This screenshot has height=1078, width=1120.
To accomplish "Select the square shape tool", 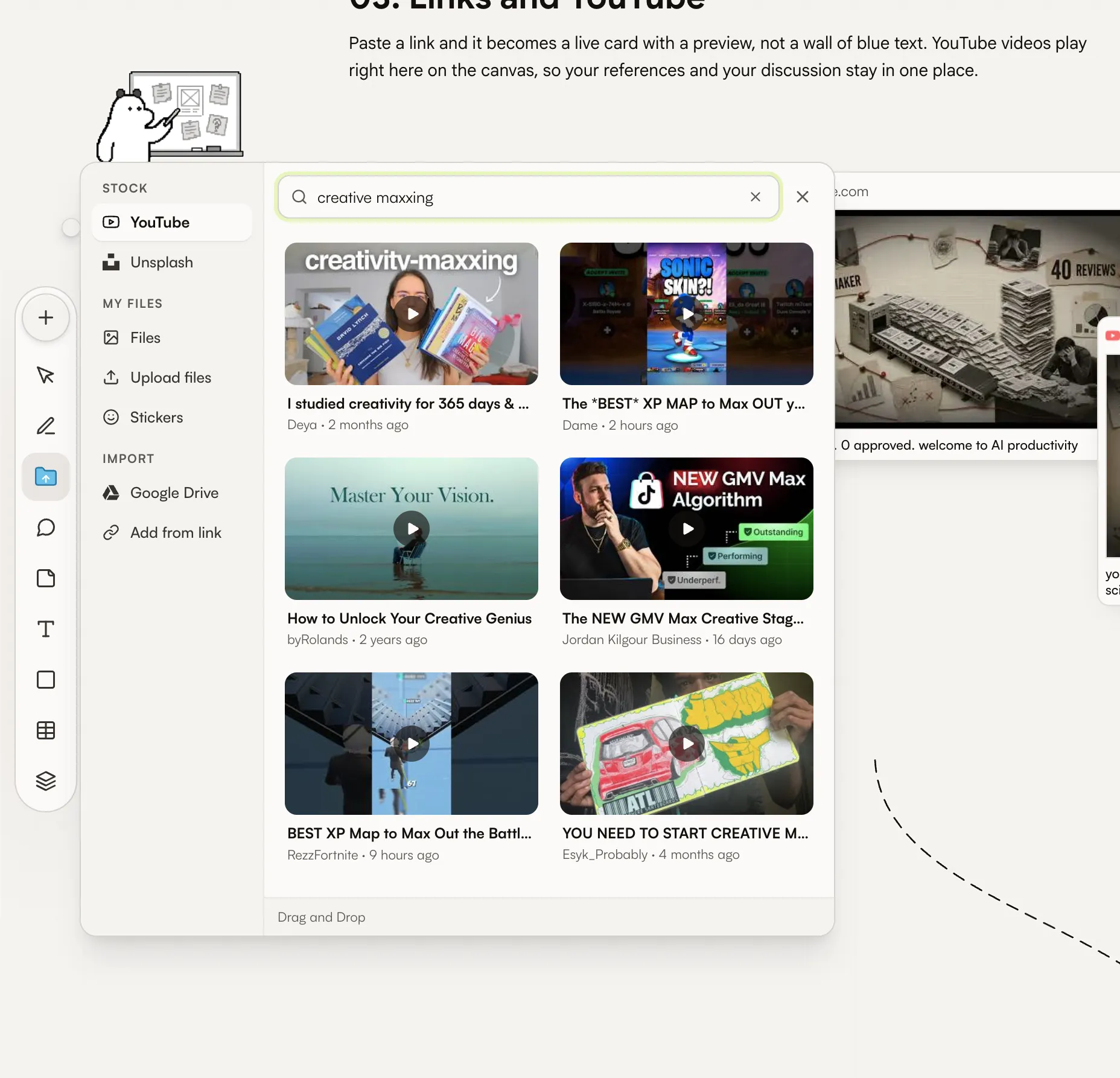I will pyautogui.click(x=46, y=680).
